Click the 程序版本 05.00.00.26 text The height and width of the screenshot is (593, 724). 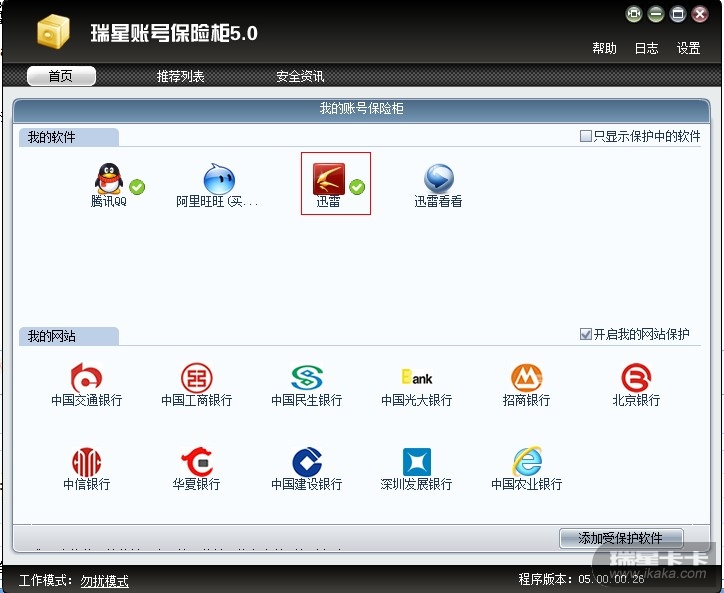click(581, 579)
